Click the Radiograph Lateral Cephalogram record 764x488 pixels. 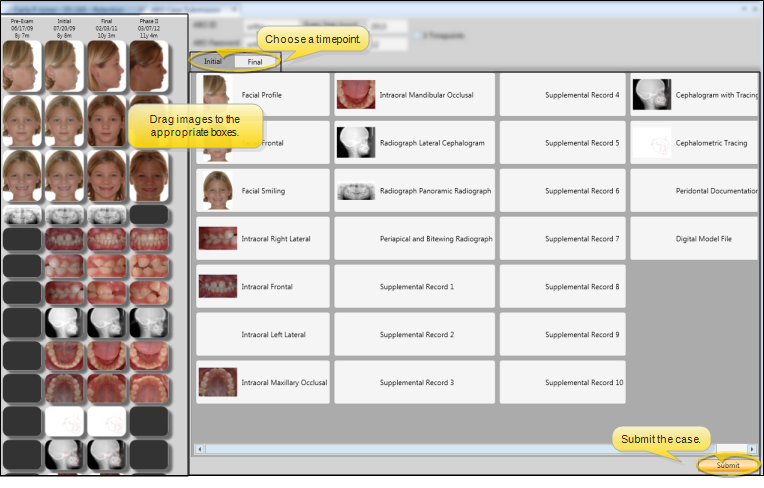pos(415,143)
